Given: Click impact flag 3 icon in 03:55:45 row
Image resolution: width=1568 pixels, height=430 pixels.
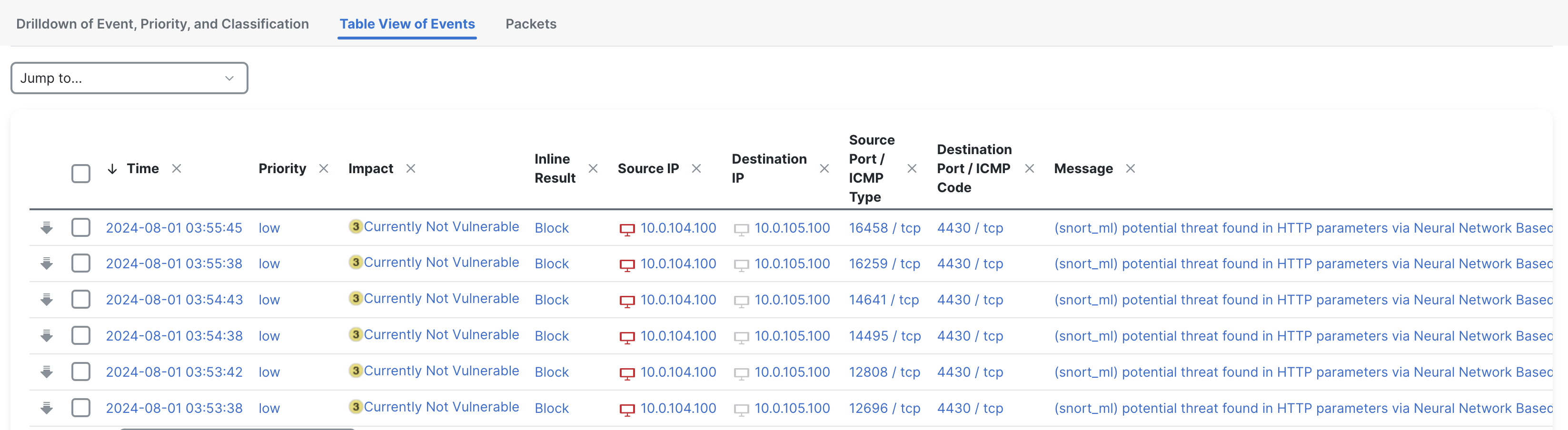Looking at the screenshot, I should (356, 226).
